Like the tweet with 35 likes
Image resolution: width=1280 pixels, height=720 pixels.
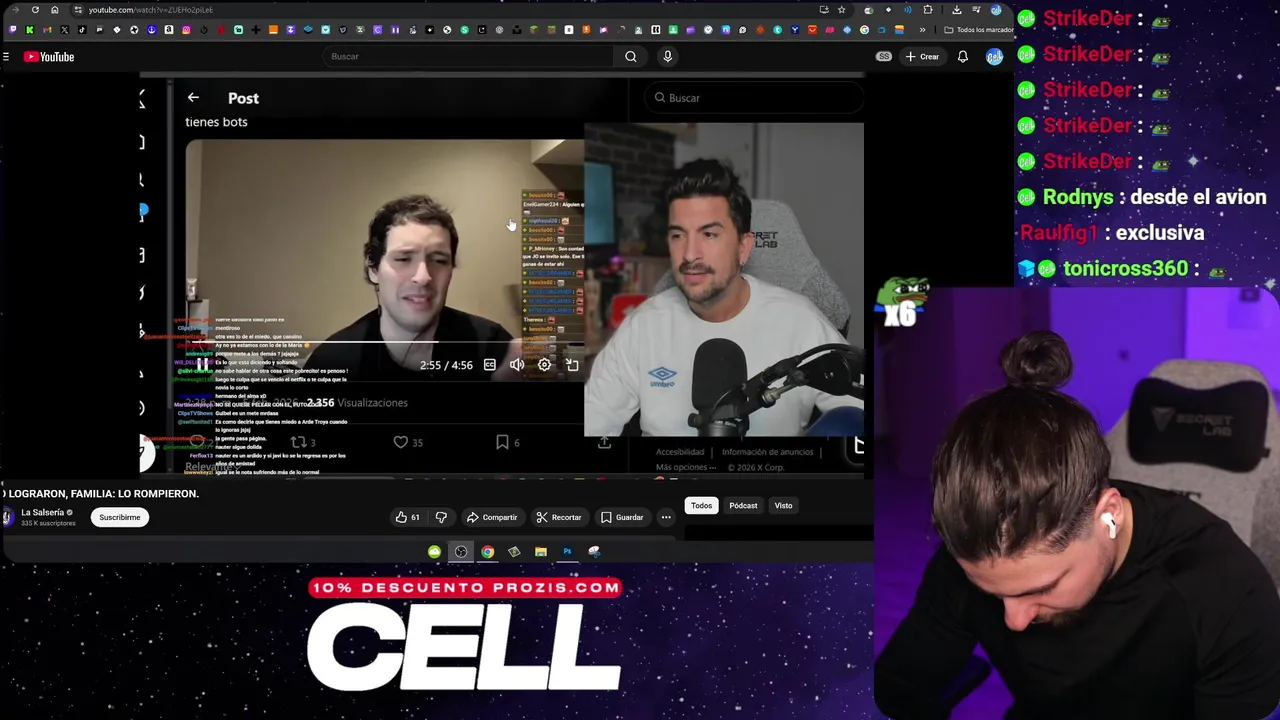coord(407,442)
